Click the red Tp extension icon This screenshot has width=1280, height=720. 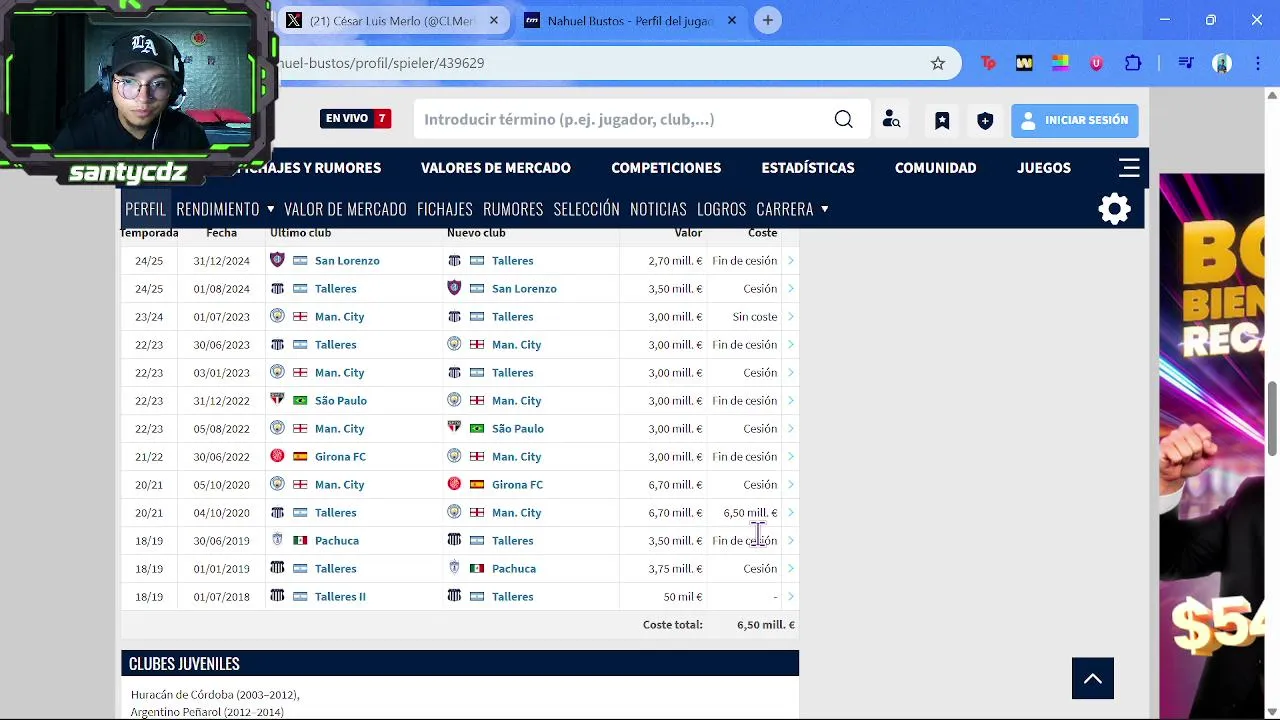tap(988, 63)
